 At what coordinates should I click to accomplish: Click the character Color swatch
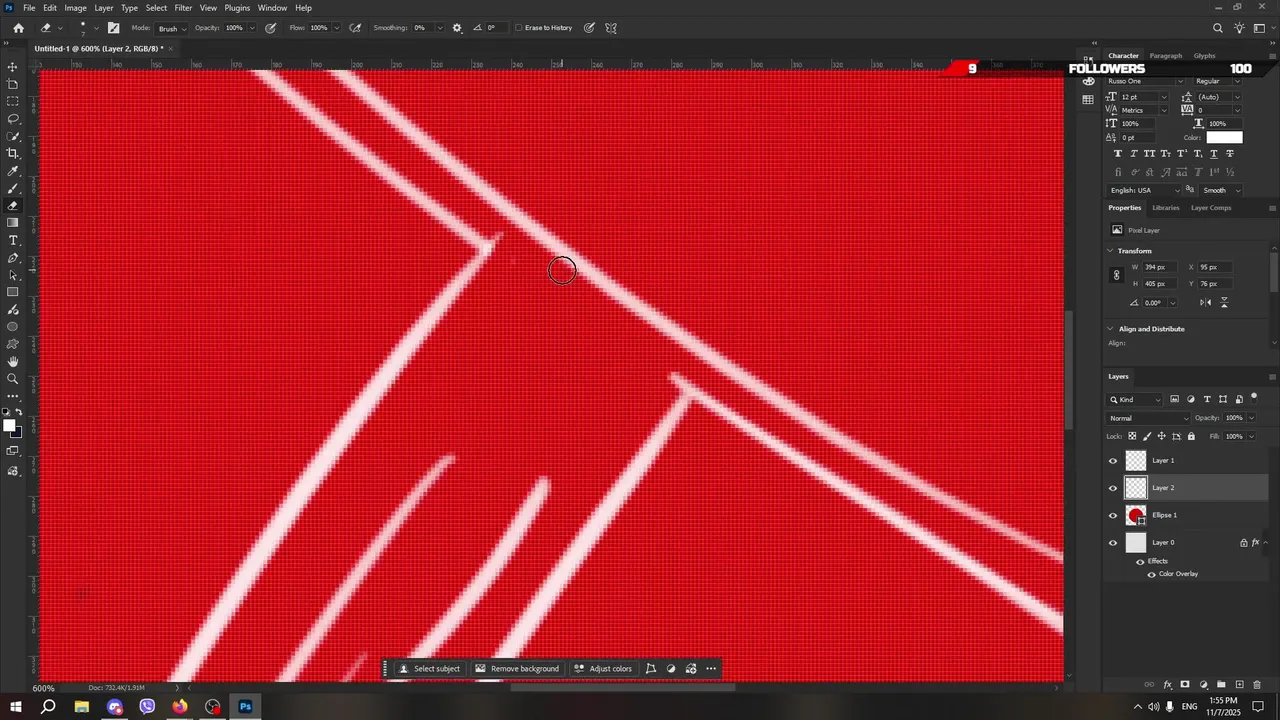[x=1224, y=138]
